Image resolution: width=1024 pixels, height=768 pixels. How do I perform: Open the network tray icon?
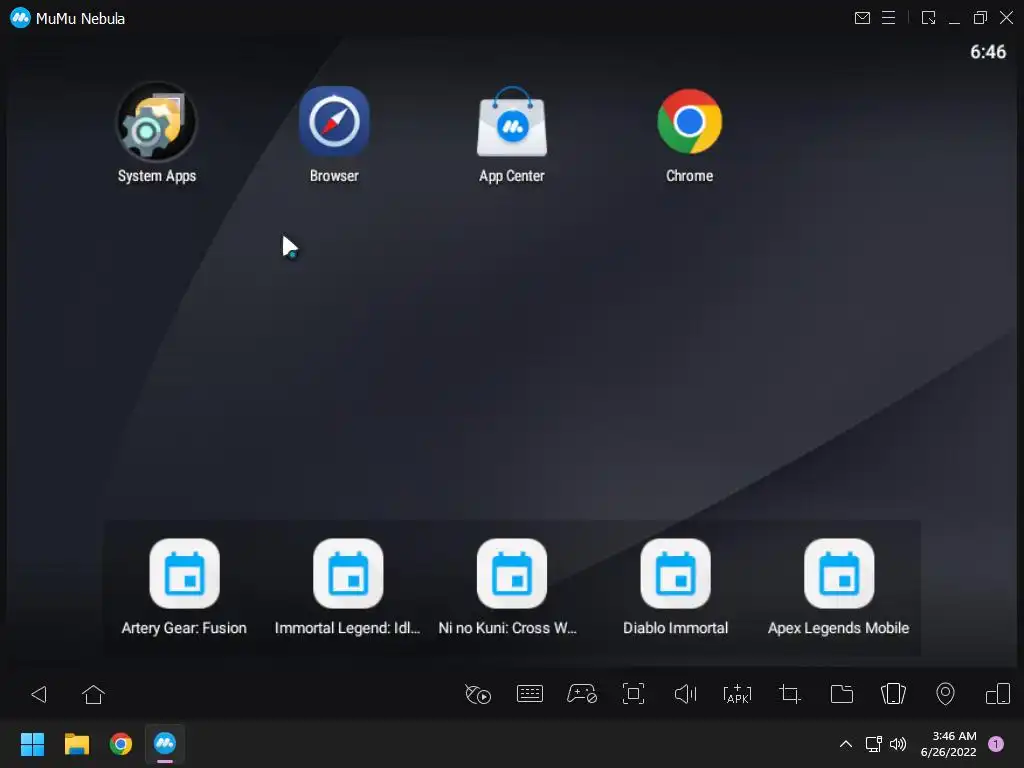click(x=874, y=744)
